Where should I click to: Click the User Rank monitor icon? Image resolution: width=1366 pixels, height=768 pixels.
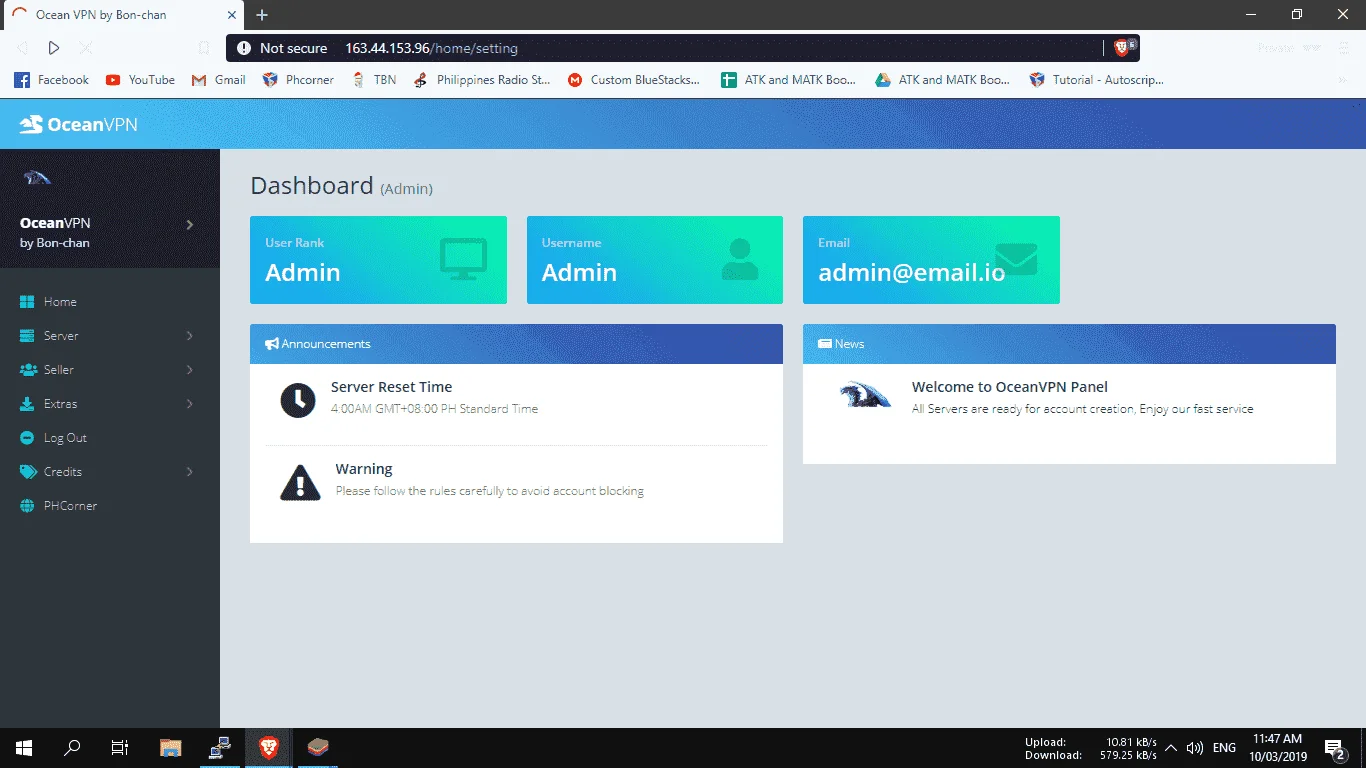463,259
